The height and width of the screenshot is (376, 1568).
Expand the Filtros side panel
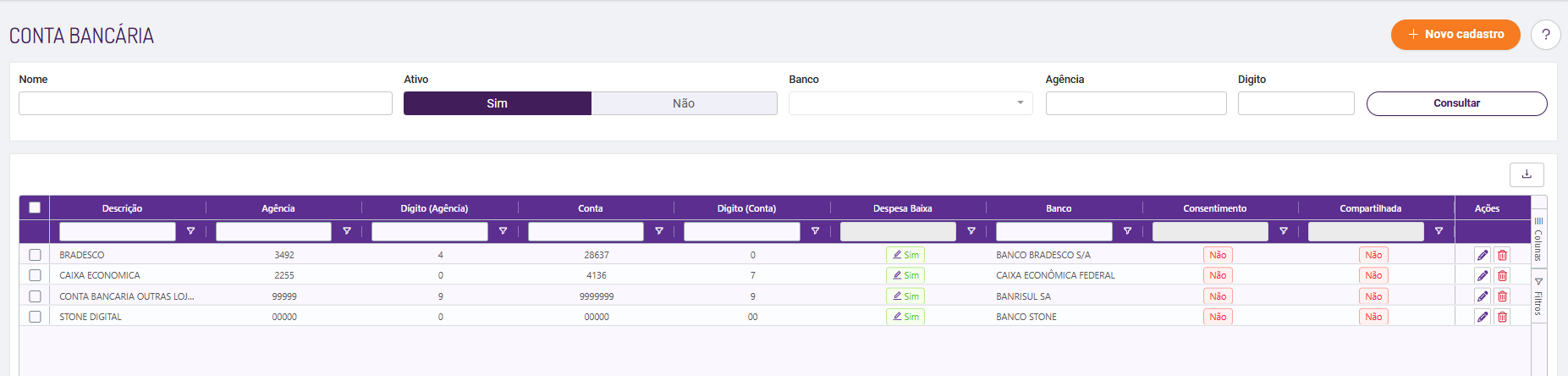pyautogui.click(x=1538, y=296)
